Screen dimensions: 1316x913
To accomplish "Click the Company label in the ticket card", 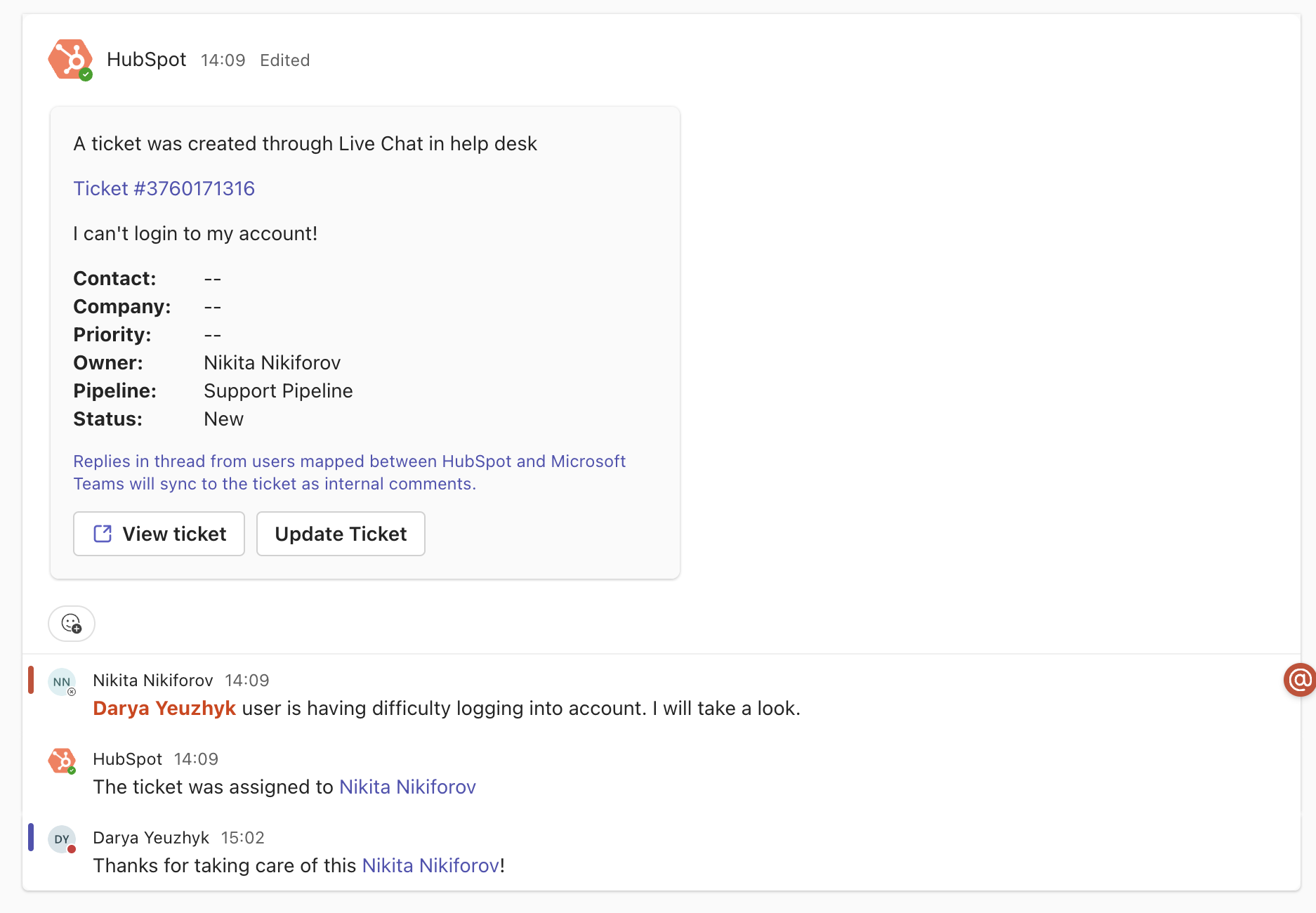I will click(x=122, y=306).
